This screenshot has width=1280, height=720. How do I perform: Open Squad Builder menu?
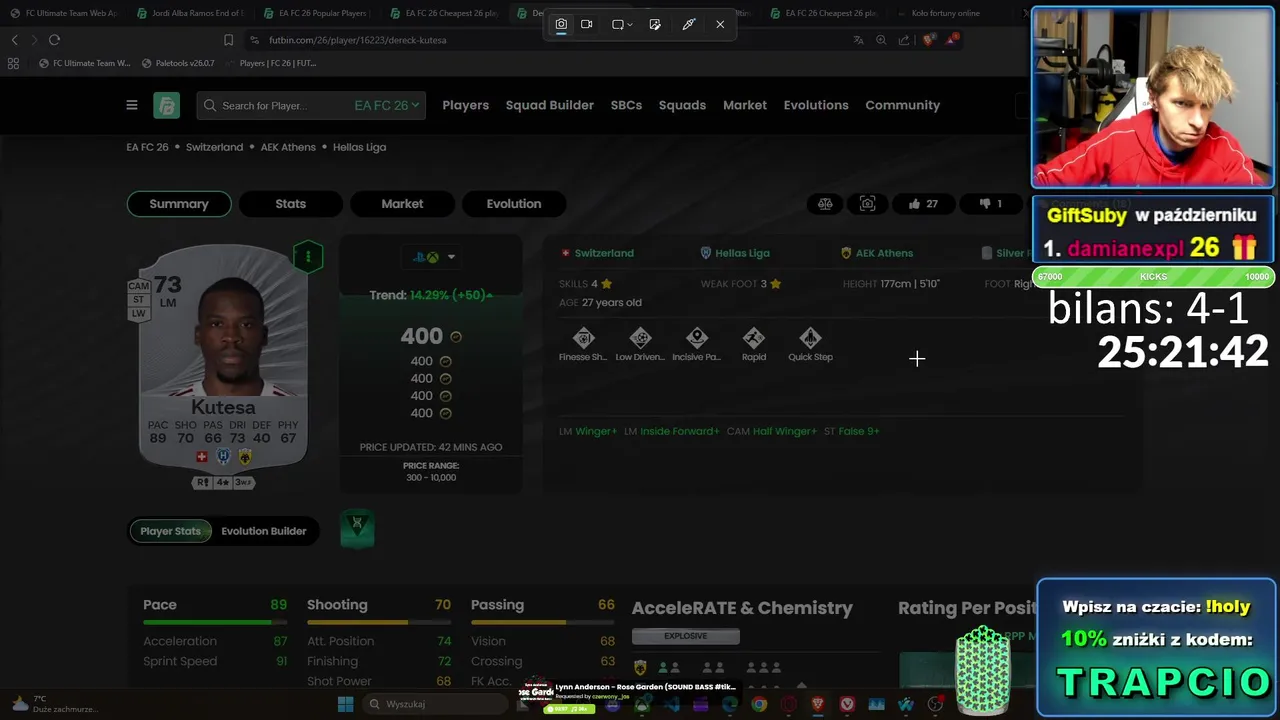click(550, 105)
